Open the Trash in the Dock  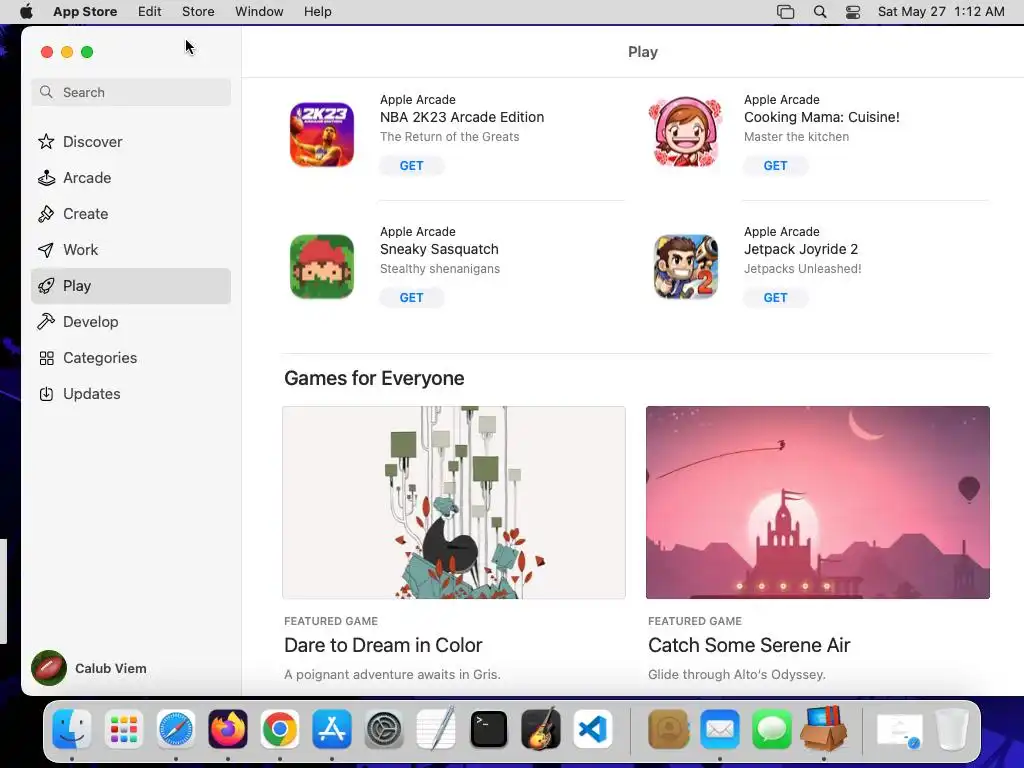(952, 729)
